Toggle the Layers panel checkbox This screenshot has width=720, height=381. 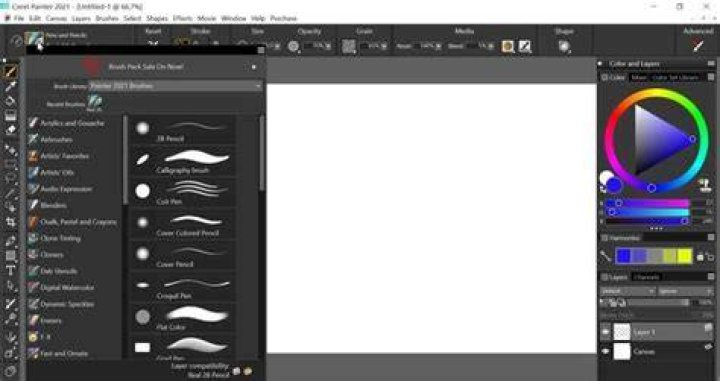(605, 277)
